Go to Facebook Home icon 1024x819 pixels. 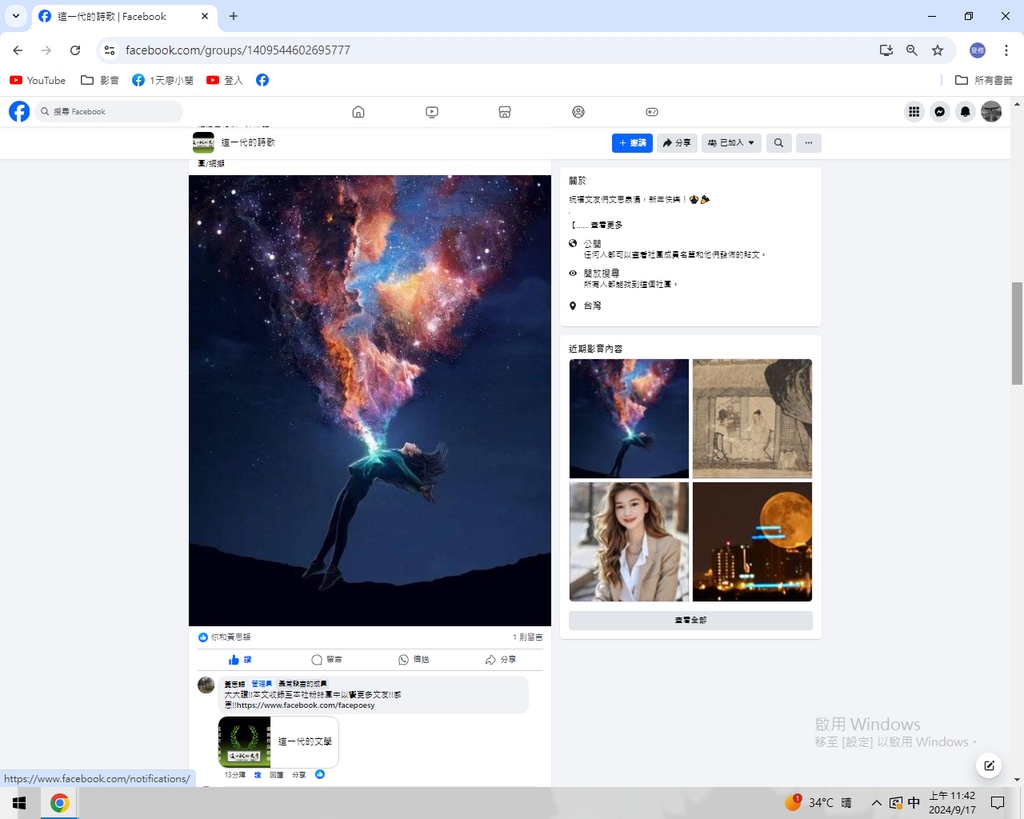tap(358, 112)
